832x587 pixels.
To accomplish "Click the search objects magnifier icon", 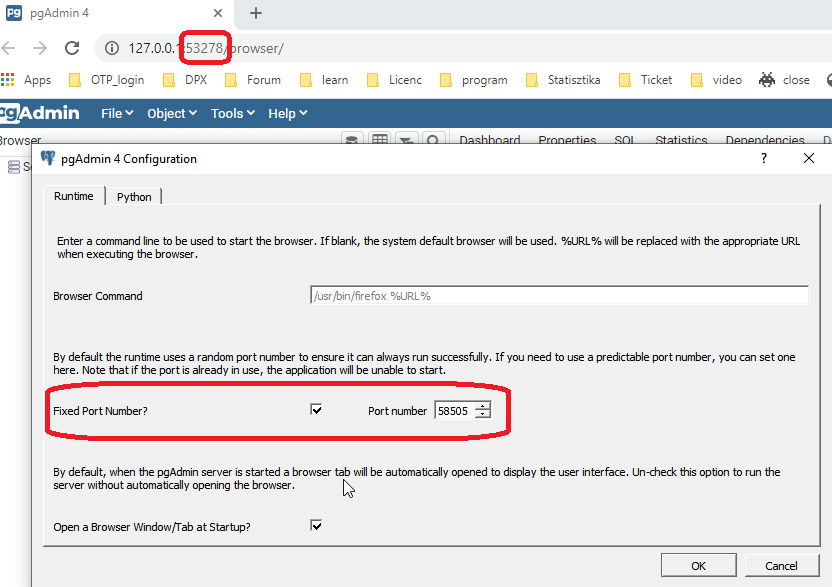I will (433, 141).
